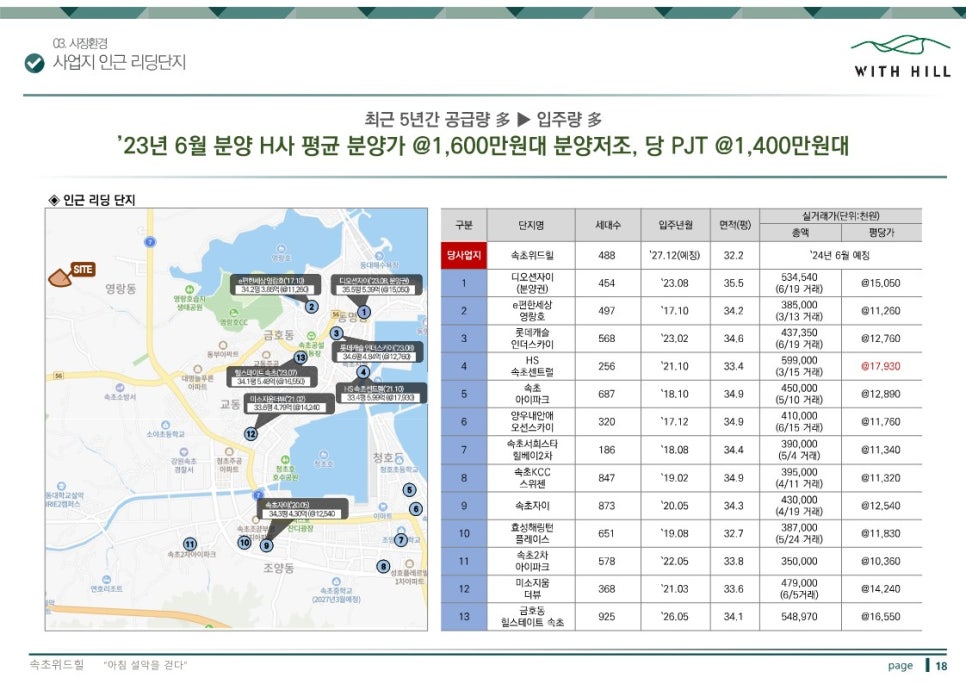
Task: Click the 디오션자이 map callout label
Action: pyautogui.click(x=376, y=285)
